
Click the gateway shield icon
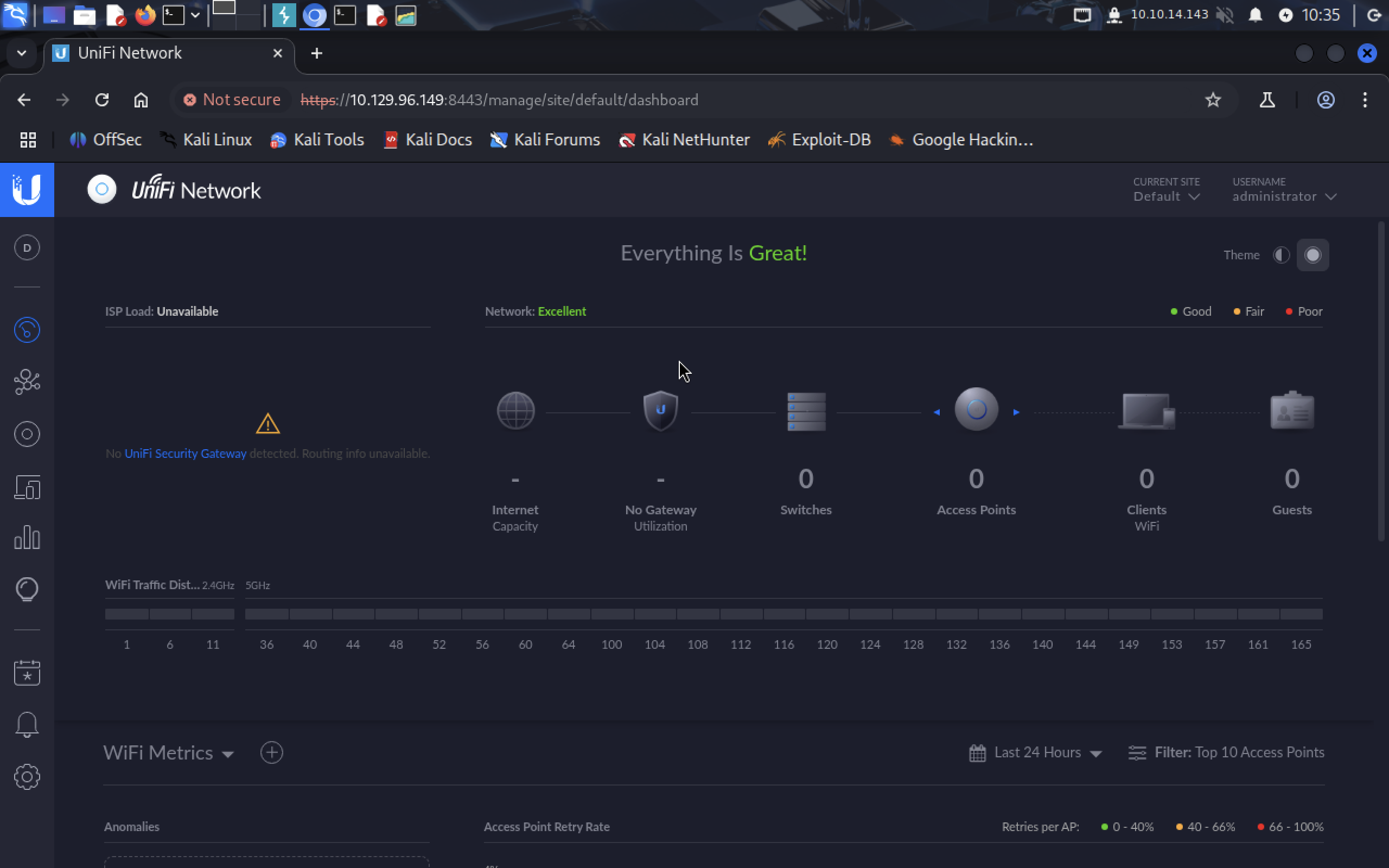pos(661,411)
